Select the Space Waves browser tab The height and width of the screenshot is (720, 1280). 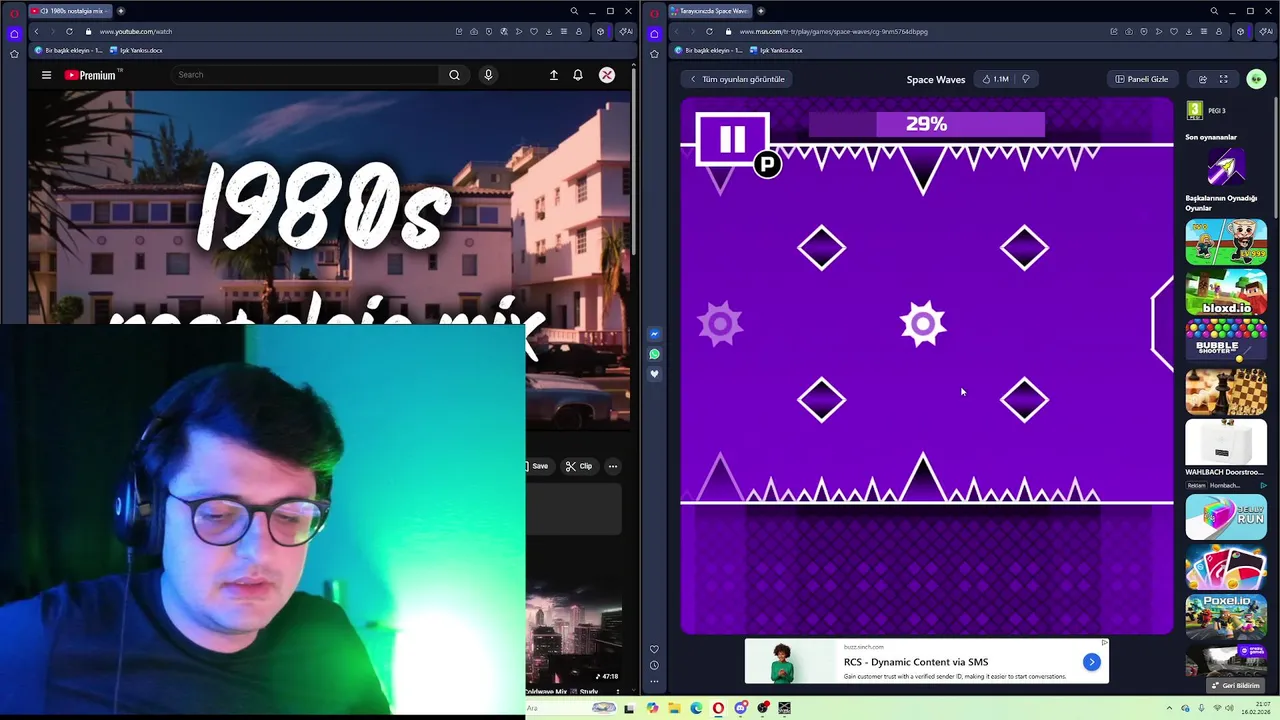point(710,11)
